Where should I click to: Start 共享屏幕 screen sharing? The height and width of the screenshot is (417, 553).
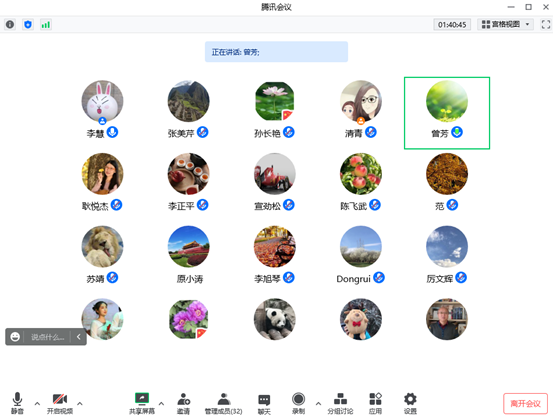coord(142,403)
